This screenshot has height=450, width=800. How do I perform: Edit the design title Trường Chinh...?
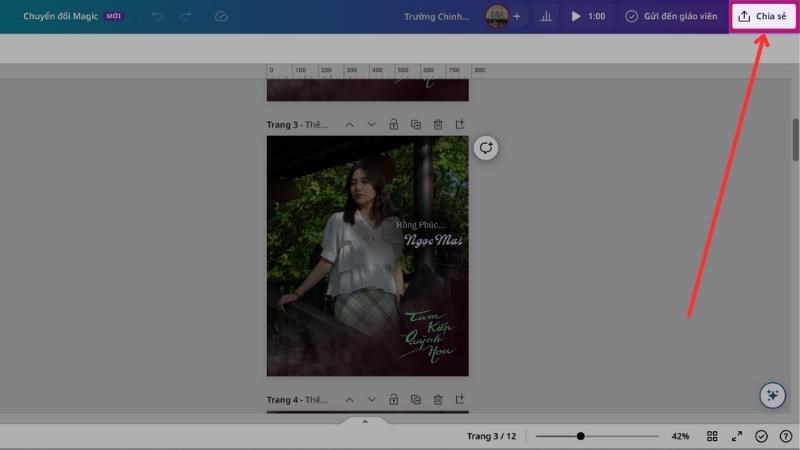pos(436,16)
